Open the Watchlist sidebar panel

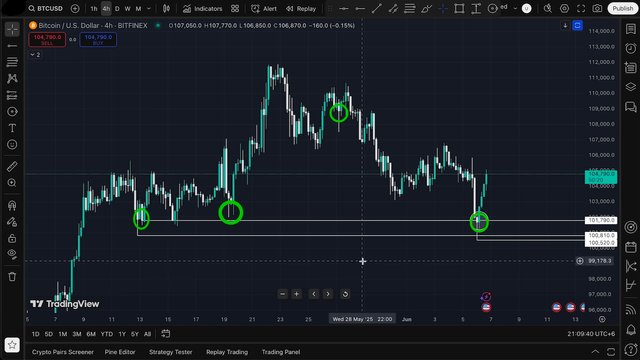[x=631, y=29]
